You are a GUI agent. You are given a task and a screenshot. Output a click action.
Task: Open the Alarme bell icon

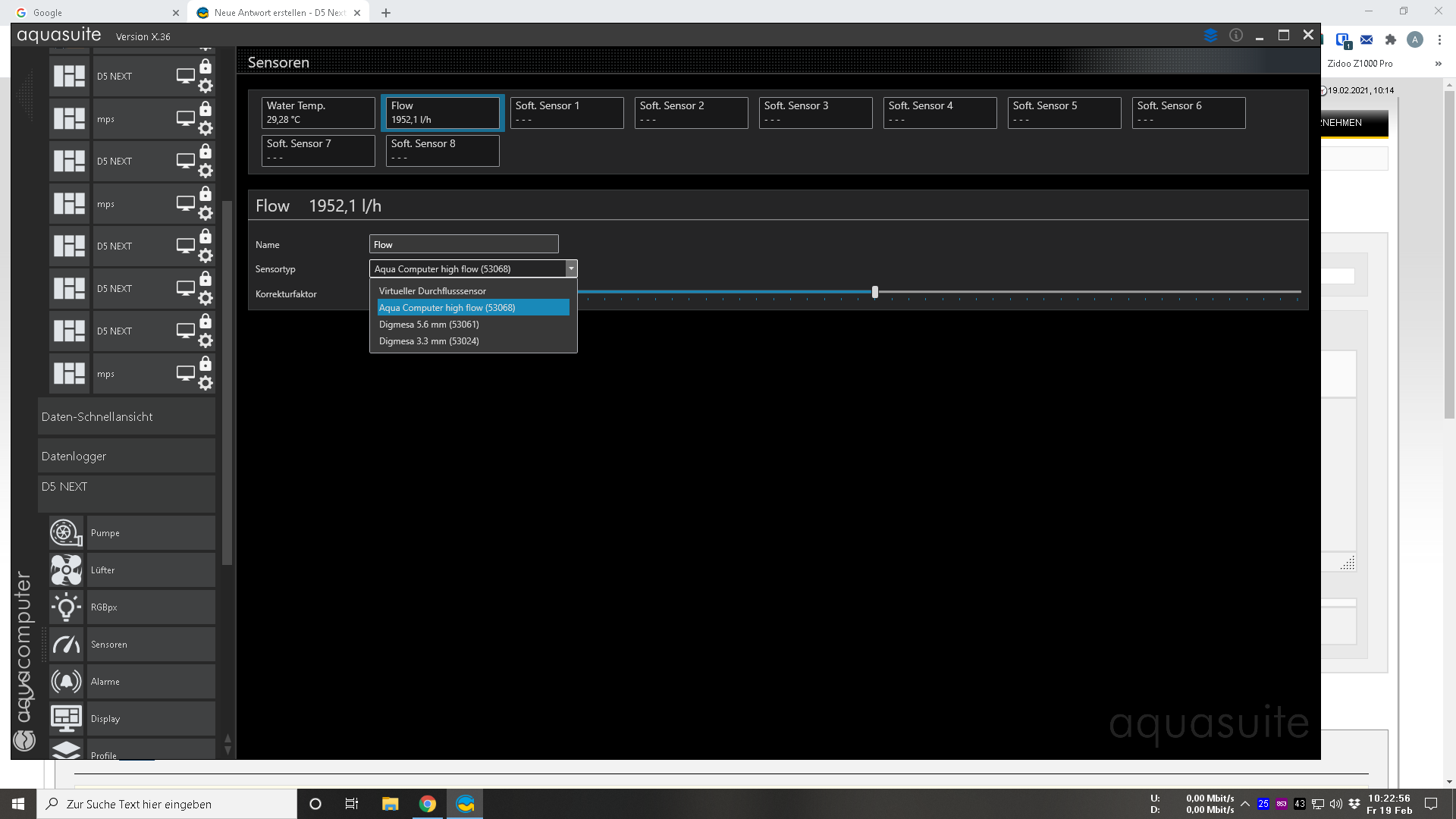click(x=66, y=682)
